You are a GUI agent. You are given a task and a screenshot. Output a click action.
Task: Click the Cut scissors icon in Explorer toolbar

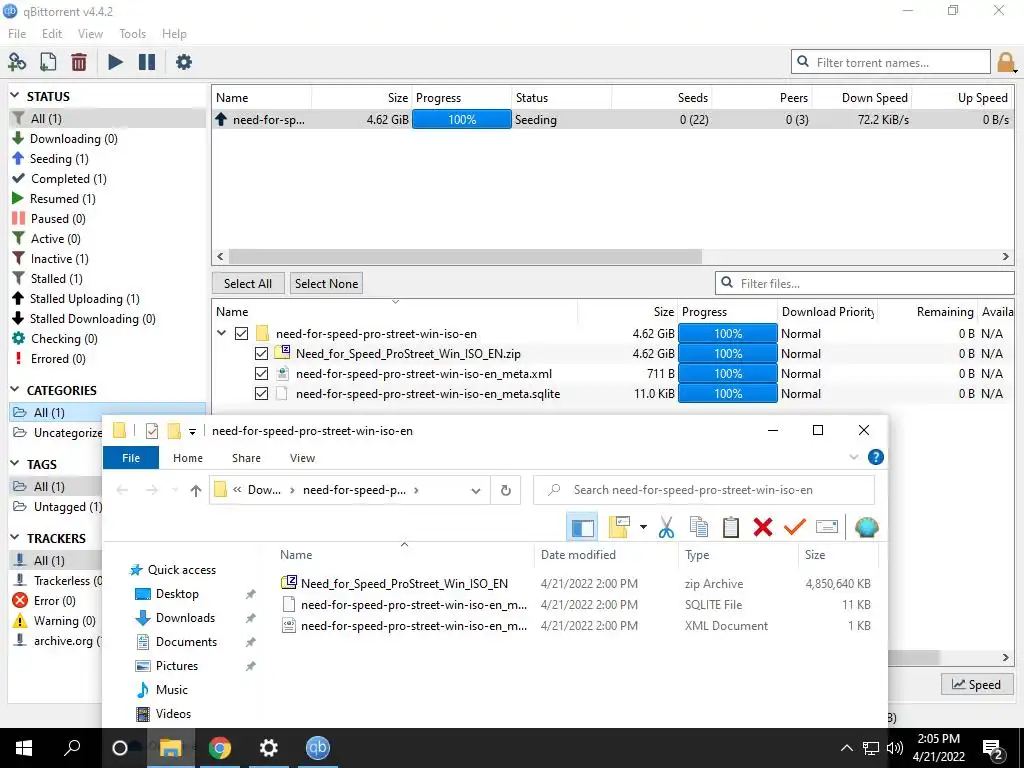[666, 527]
